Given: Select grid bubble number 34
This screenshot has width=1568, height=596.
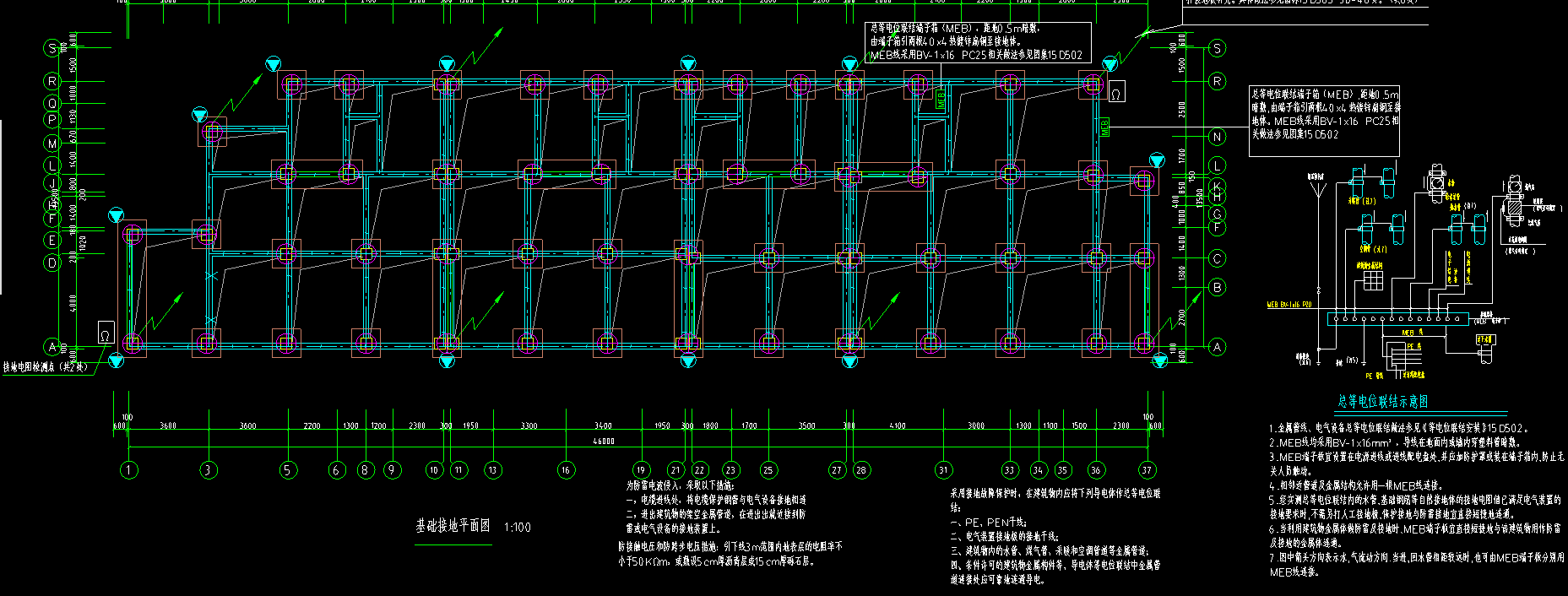Looking at the screenshot, I should click(x=1039, y=469).
